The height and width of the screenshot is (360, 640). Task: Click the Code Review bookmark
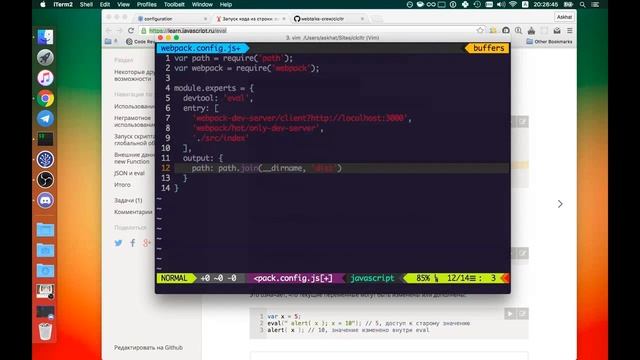140,41
